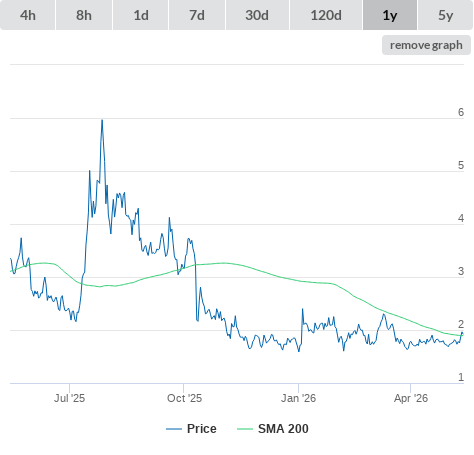This screenshot has width=474, height=455.
Task: Click the price peak near 6
Action: [102, 120]
